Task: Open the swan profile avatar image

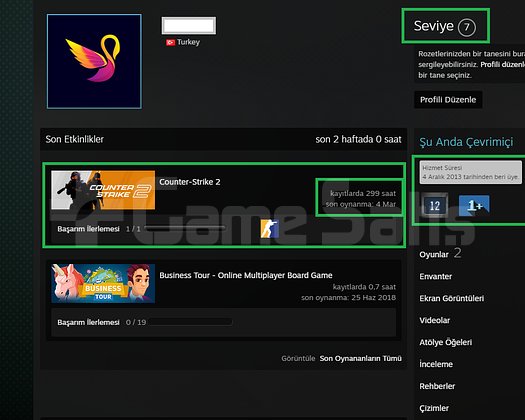Action: click(94, 61)
